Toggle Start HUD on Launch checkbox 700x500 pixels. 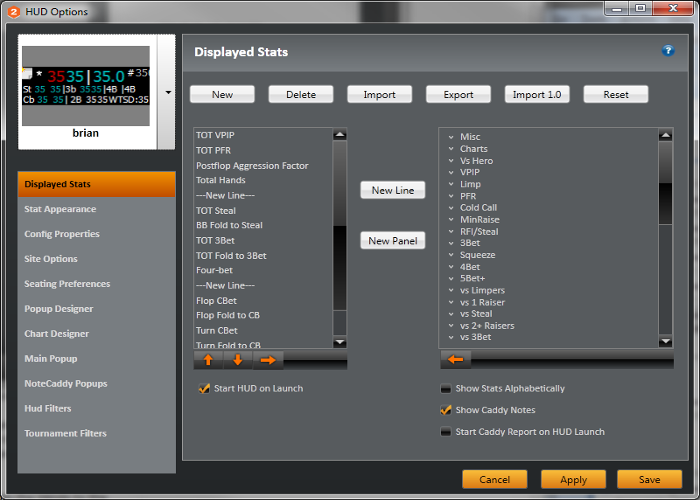tap(205, 389)
